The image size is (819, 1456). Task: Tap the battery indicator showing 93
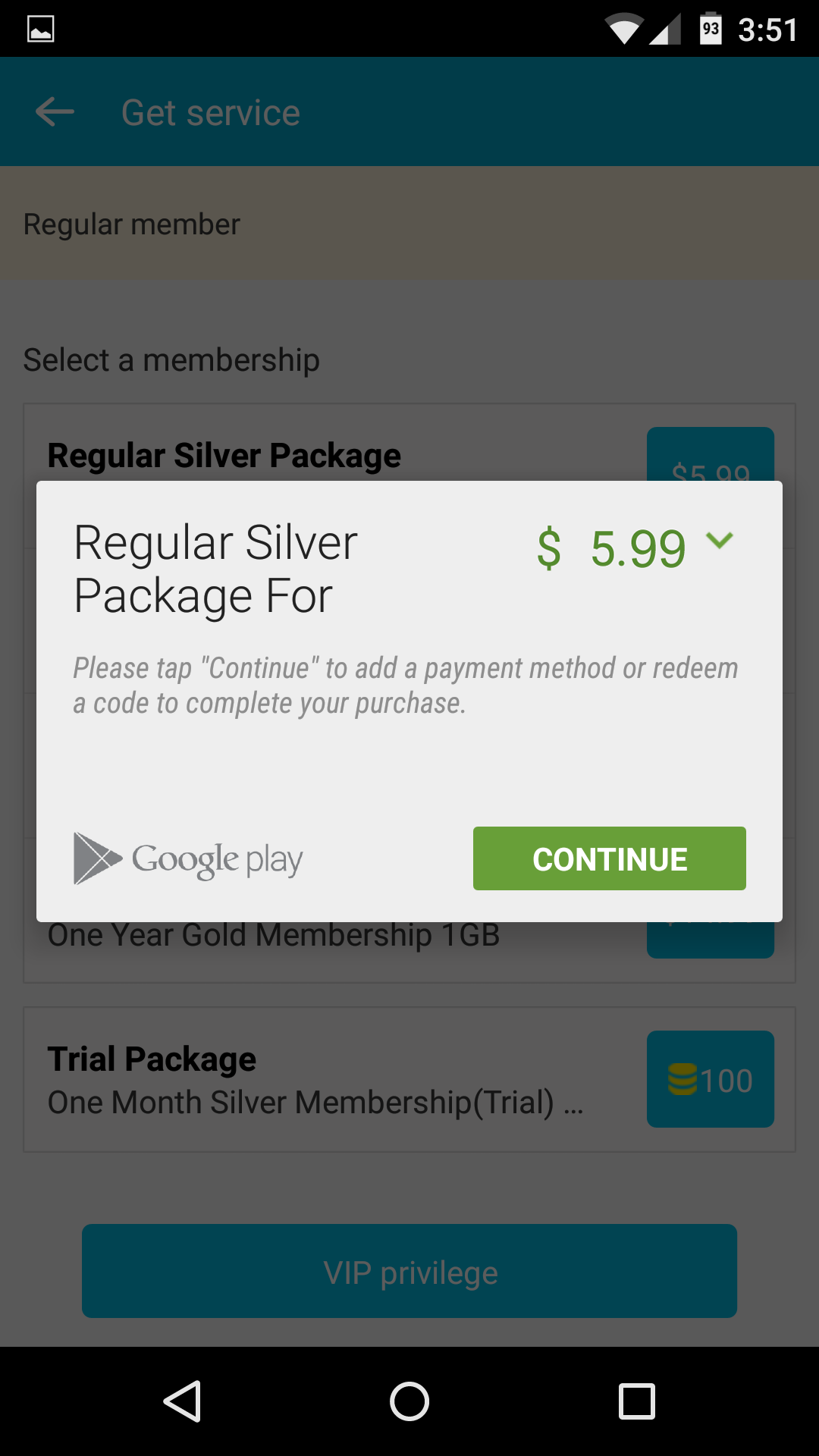[711, 29]
